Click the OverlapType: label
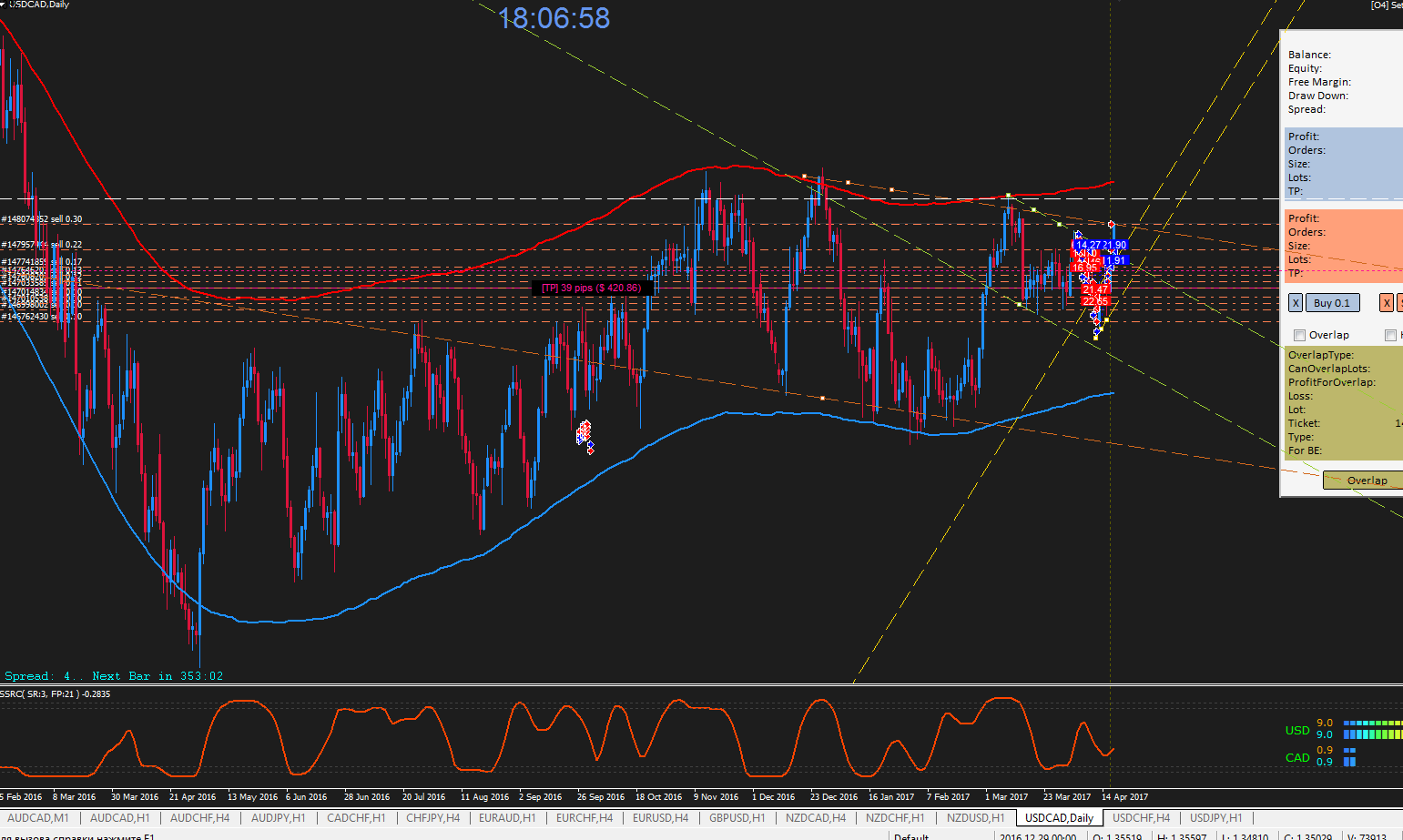 pos(1320,355)
